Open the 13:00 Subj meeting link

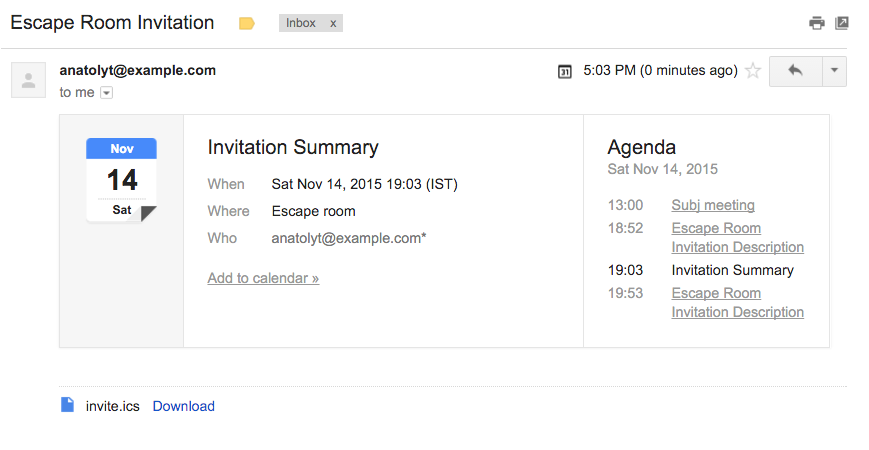pyautogui.click(x=713, y=205)
